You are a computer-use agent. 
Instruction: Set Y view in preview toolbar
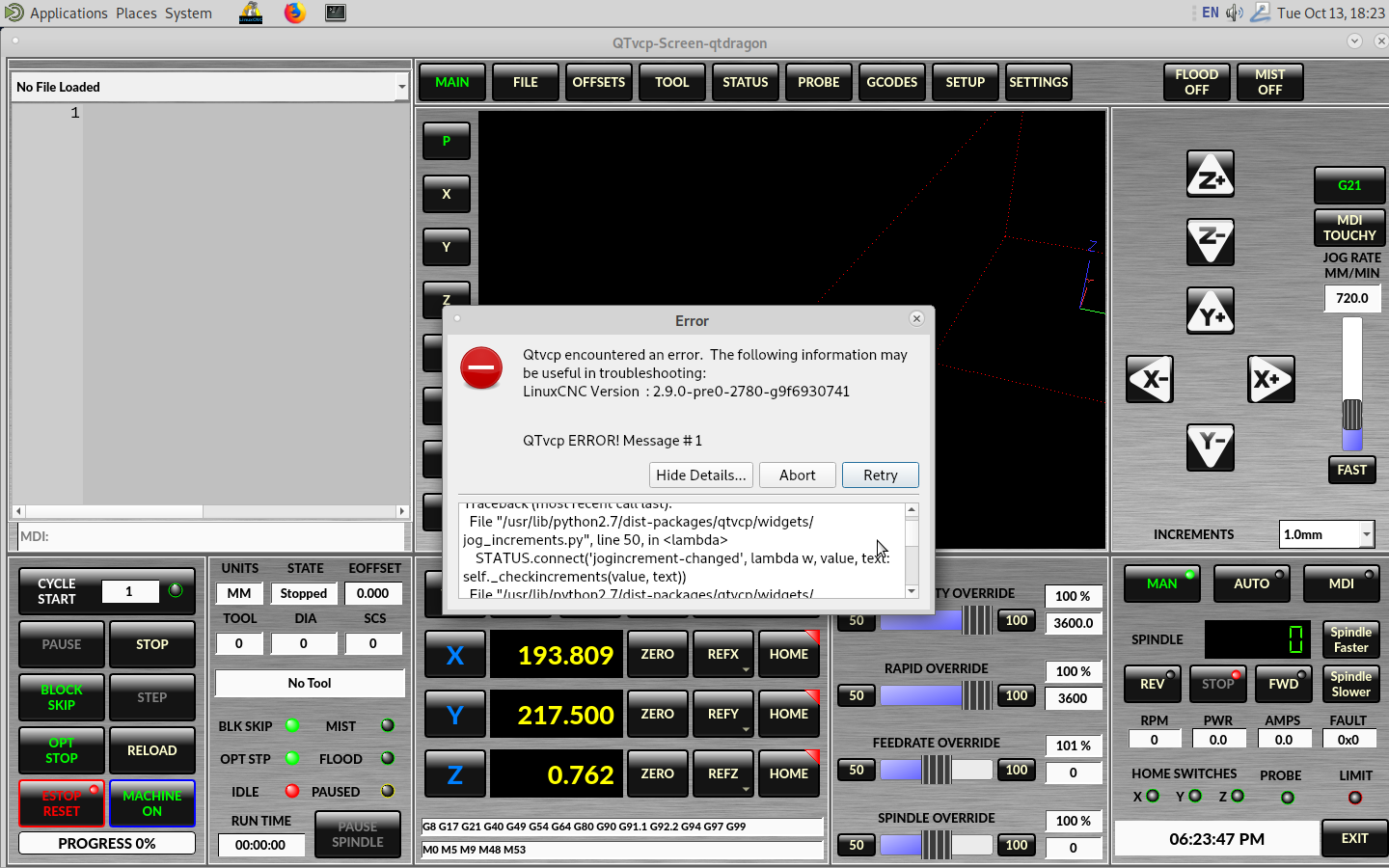[447, 247]
